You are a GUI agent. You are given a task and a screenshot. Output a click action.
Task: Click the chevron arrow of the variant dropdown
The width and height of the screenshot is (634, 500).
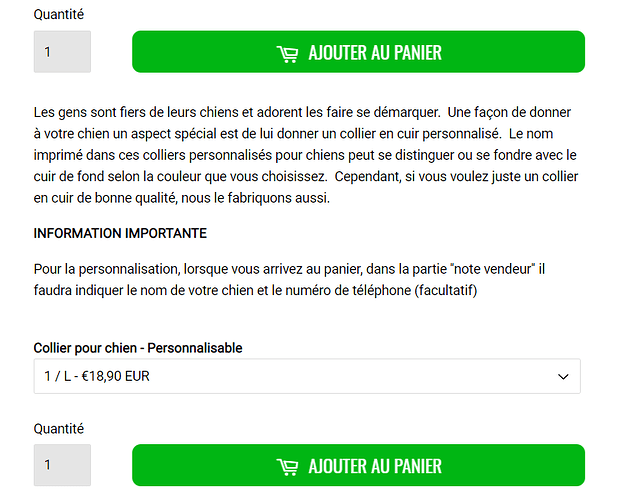click(x=563, y=377)
